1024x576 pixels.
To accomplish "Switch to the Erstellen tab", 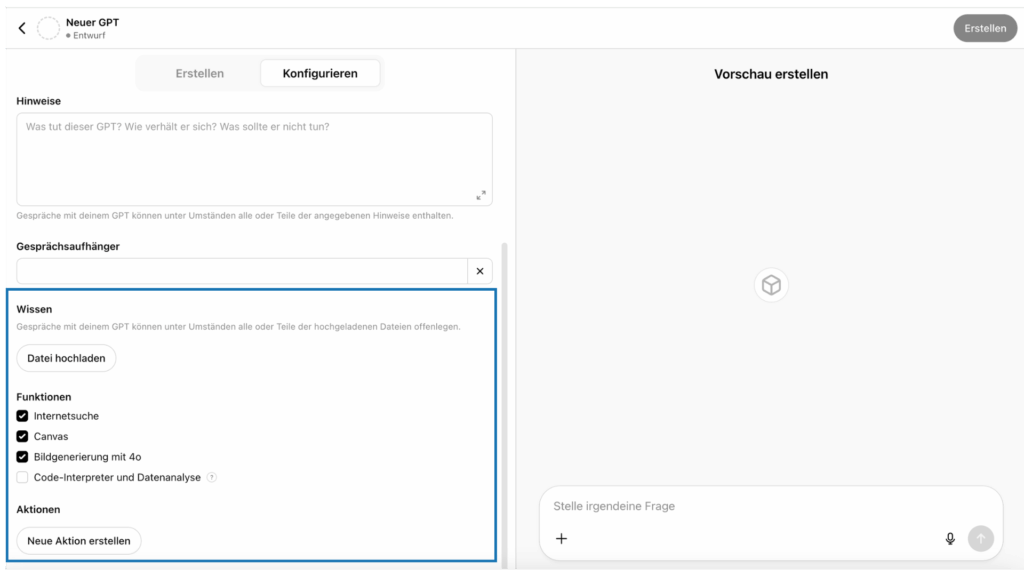I will pos(200,73).
